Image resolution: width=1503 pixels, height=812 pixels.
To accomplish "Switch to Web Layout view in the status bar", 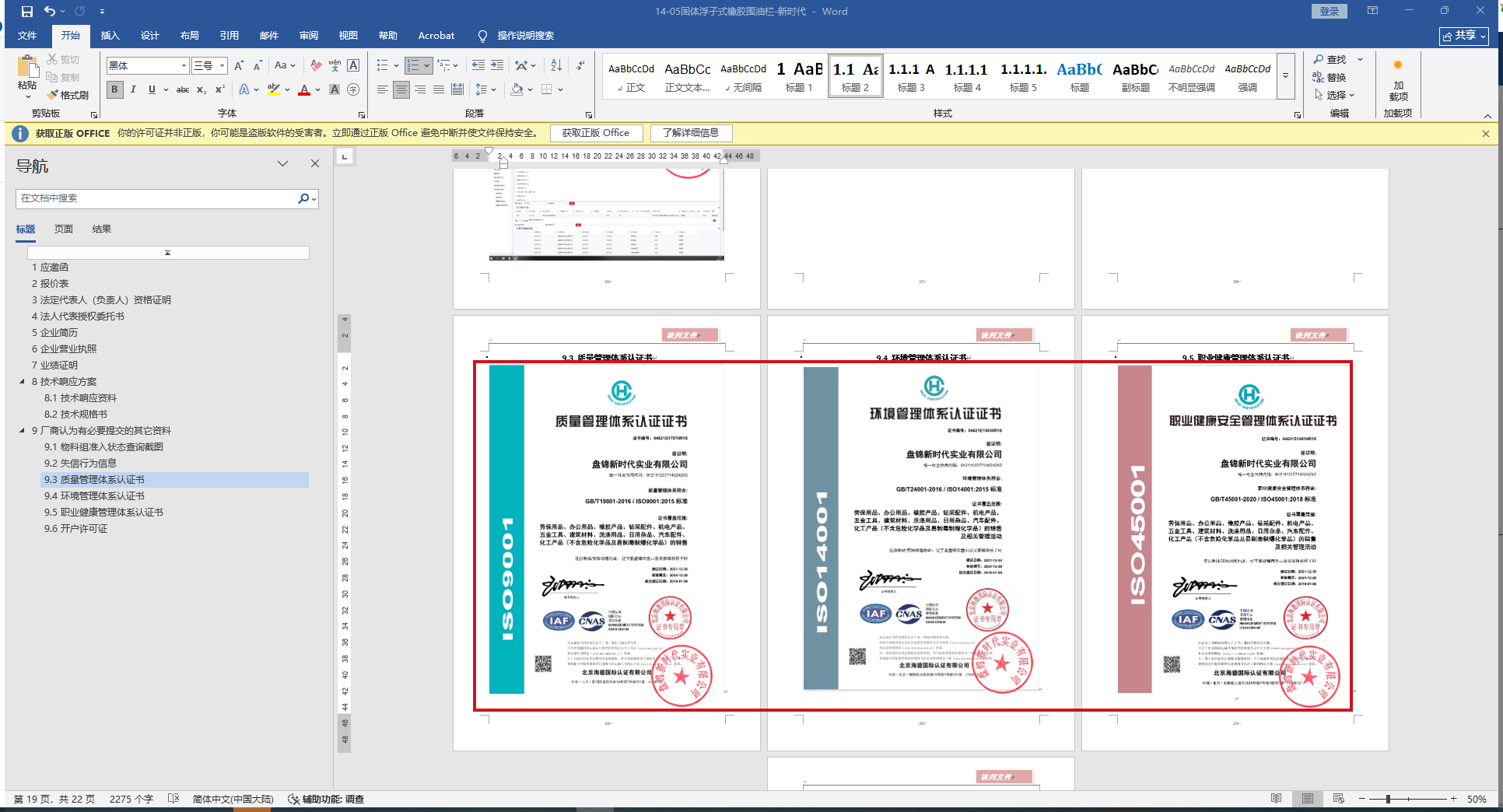I will pos(1338,799).
